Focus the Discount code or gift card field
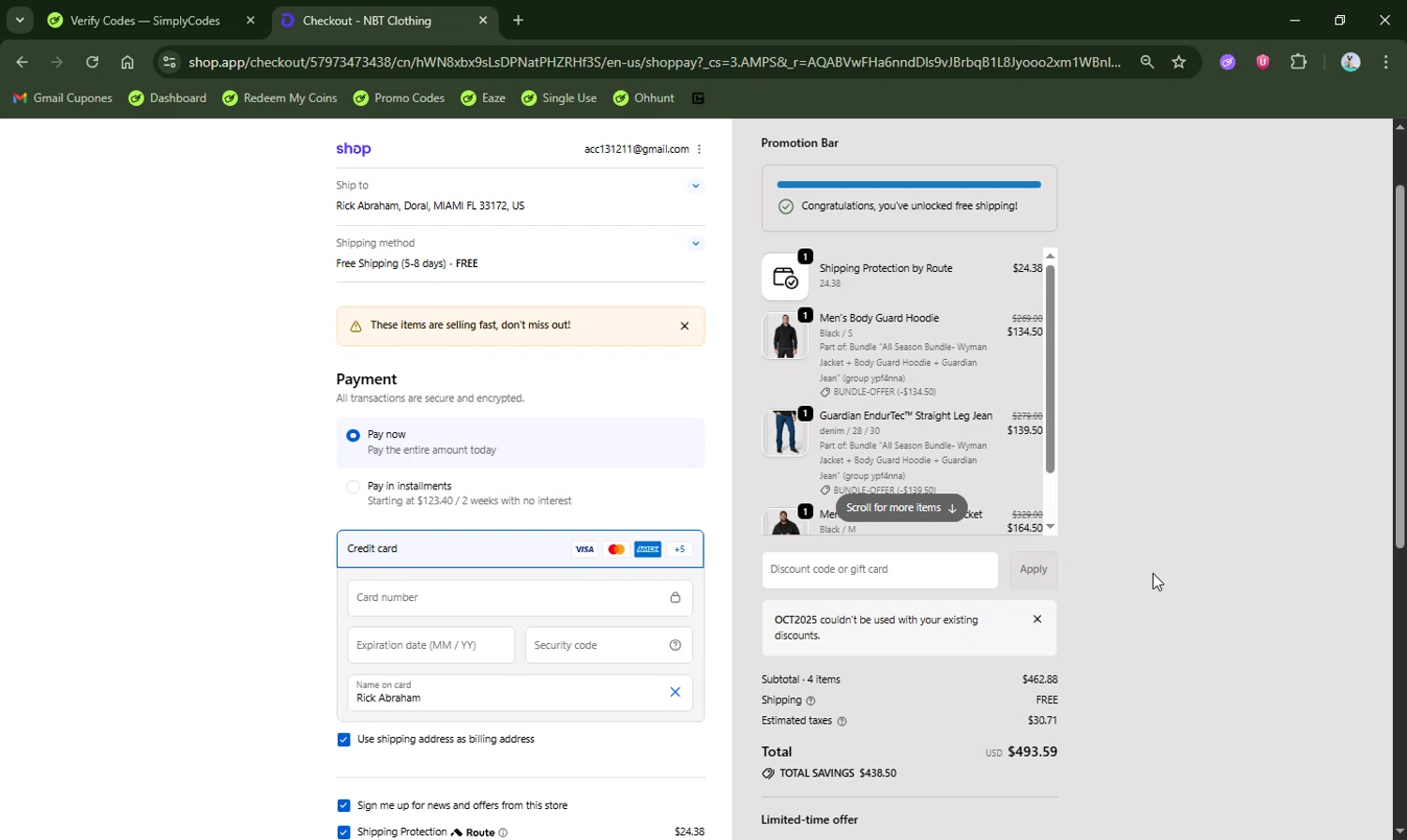 [x=880, y=570]
